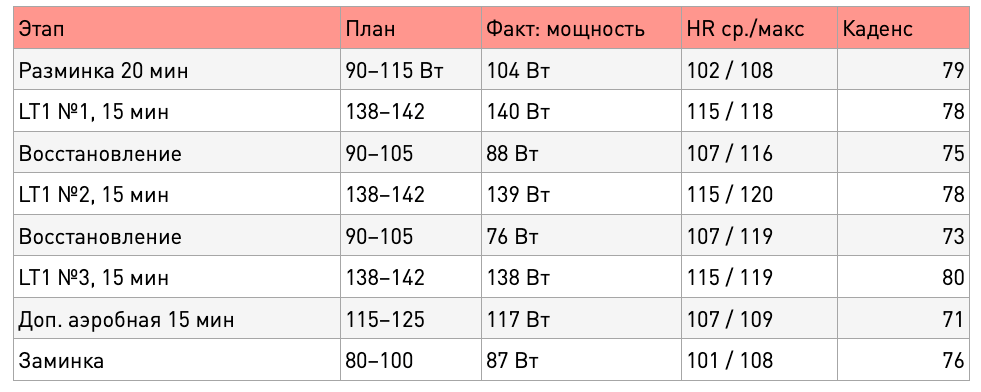This screenshot has width=981, height=392.
Task: Select the Разминка 20 мин cell
Action: click(x=177, y=70)
